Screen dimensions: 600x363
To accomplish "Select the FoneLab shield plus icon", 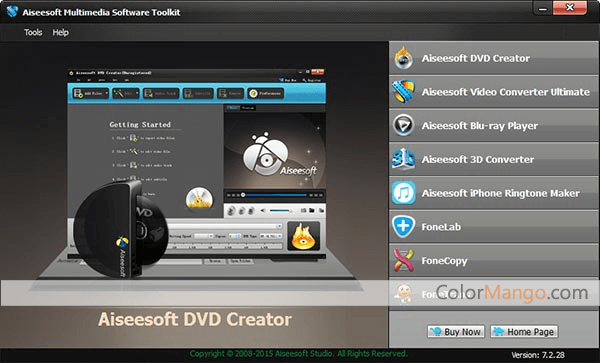I will [x=404, y=226].
